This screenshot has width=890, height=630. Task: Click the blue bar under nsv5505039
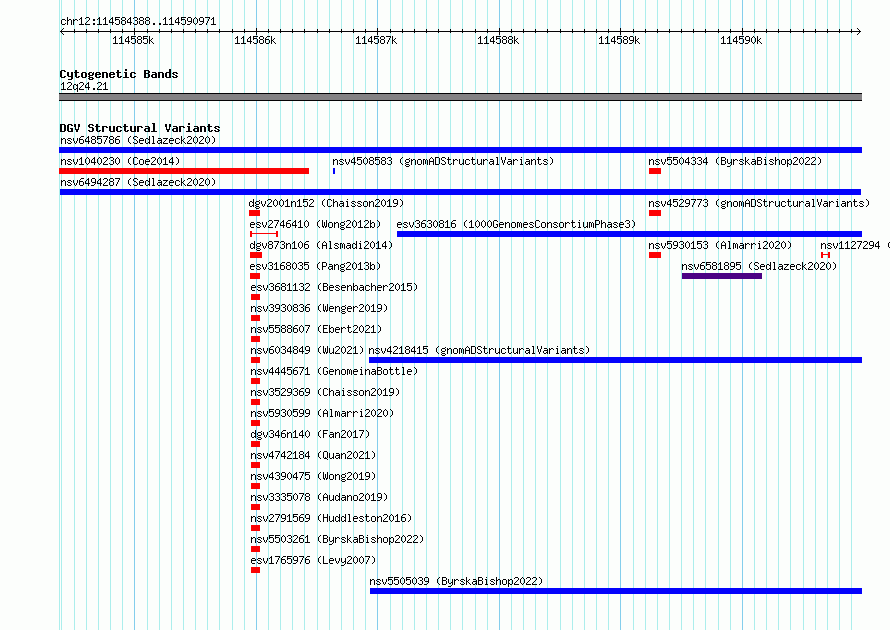616,591
